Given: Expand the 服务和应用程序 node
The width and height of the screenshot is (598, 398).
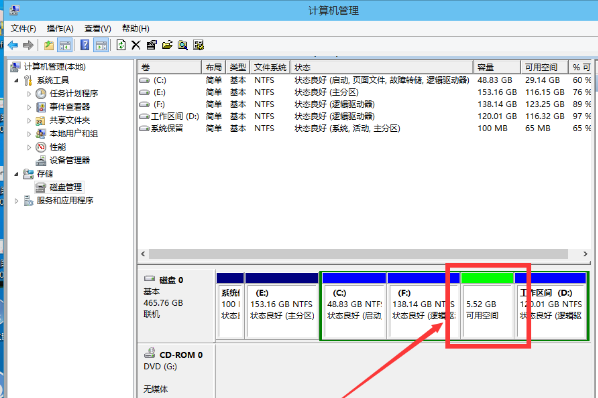Looking at the screenshot, I should pyautogui.click(x=16, y=201).
